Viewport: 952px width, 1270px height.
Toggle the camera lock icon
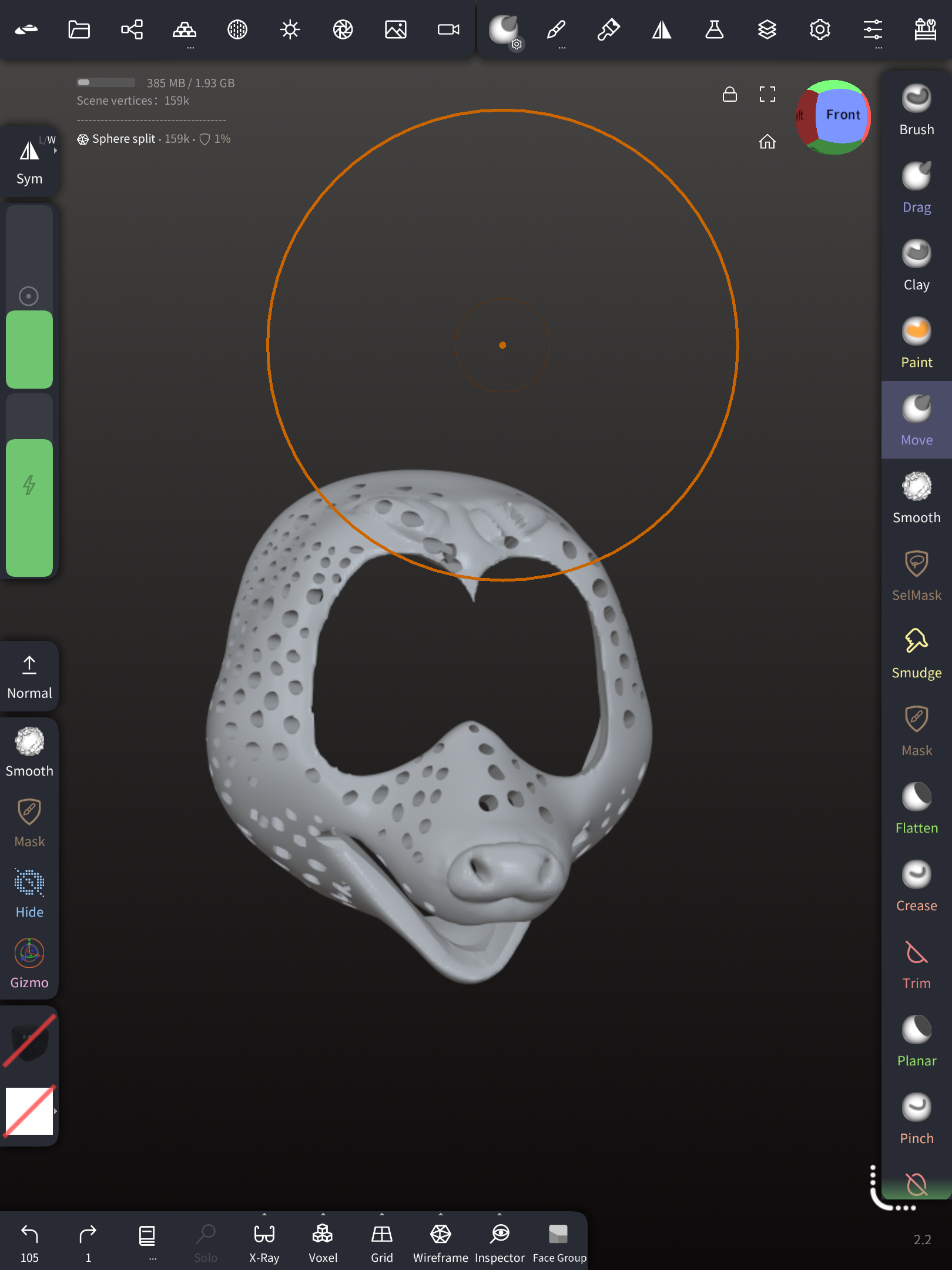click(729, 94)
